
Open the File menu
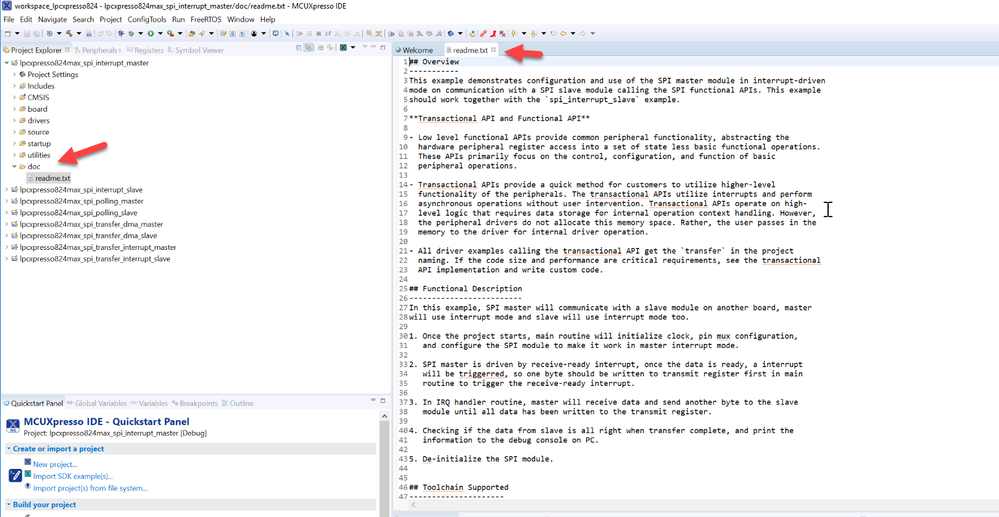pos(9,19)
